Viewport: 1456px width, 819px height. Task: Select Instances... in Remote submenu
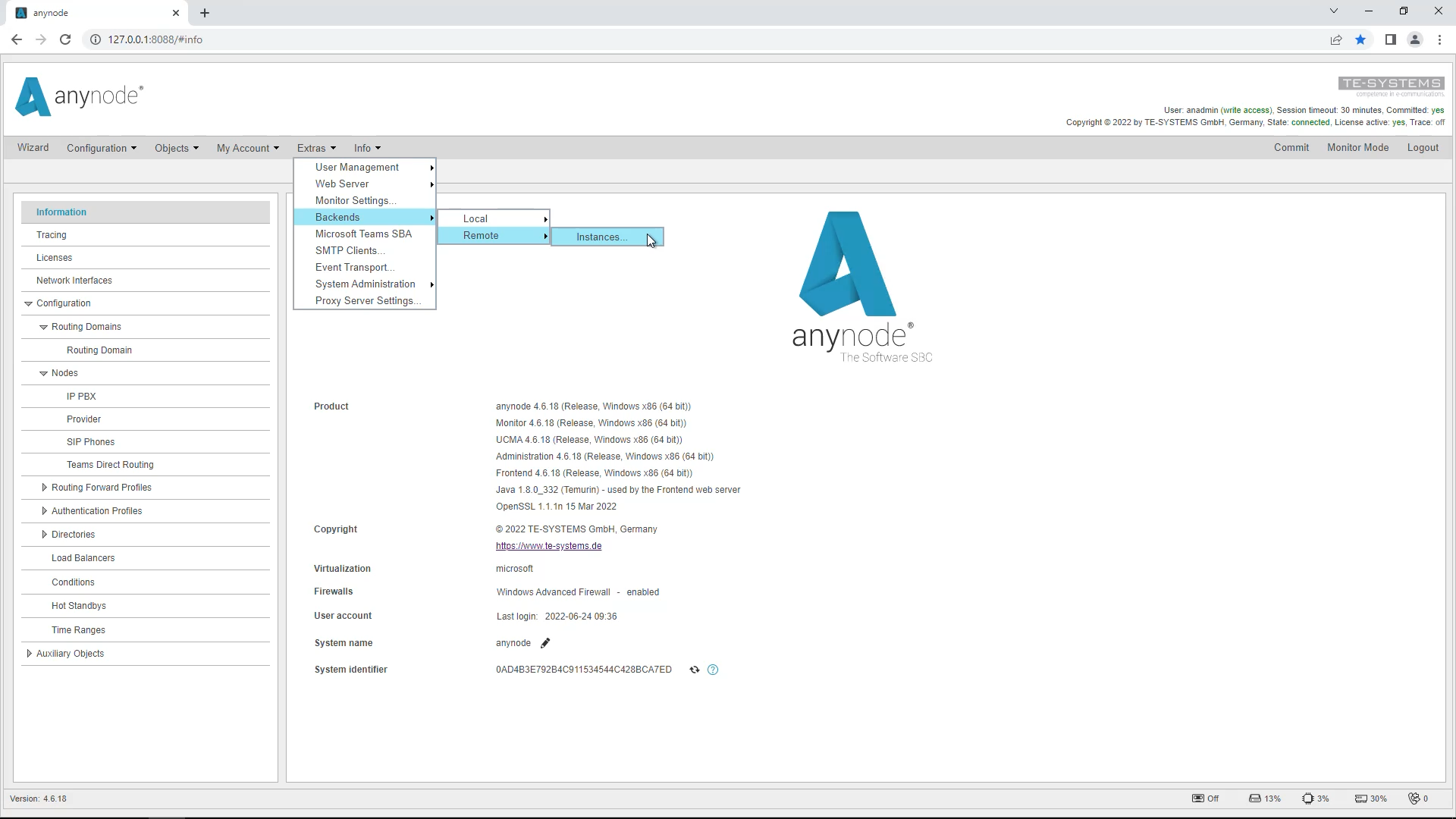point(607,237)
